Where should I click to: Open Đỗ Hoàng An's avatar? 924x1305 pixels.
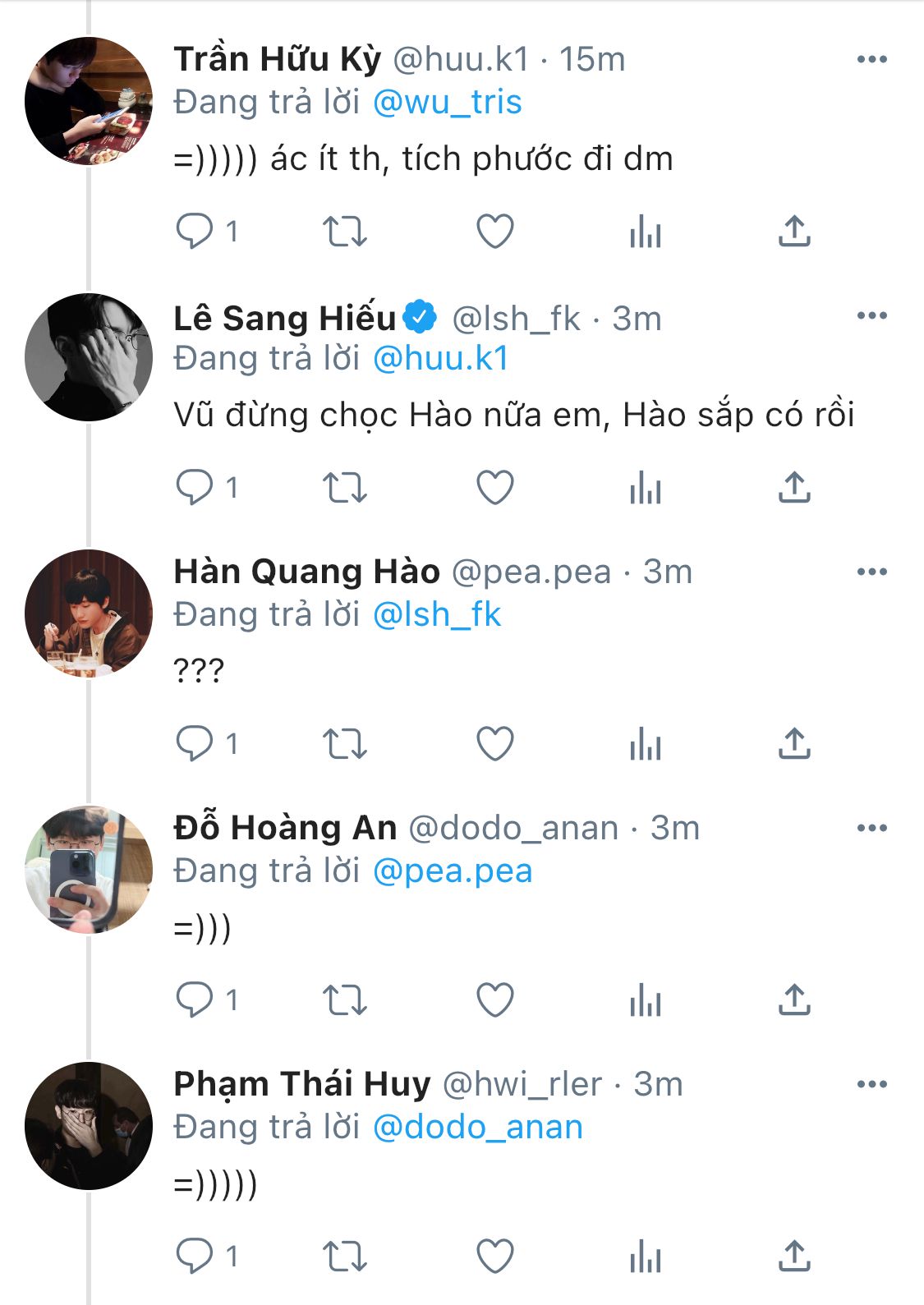click(89, 870)
